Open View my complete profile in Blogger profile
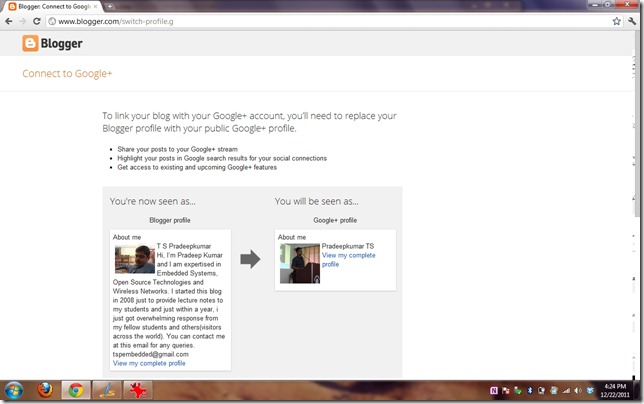644x404 pixels. [149, 363]
